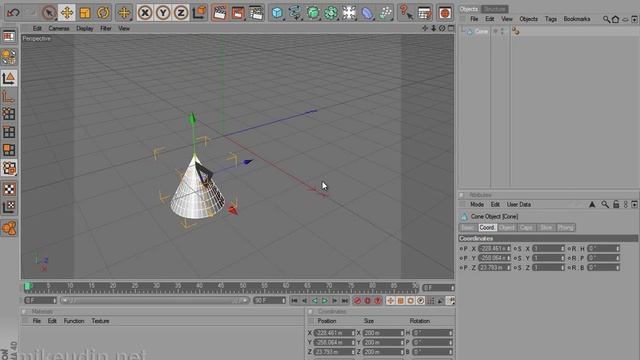This screenshot has height=360, width=640.
Task: Open the NURBS generator icon
Action: (313, 13)
